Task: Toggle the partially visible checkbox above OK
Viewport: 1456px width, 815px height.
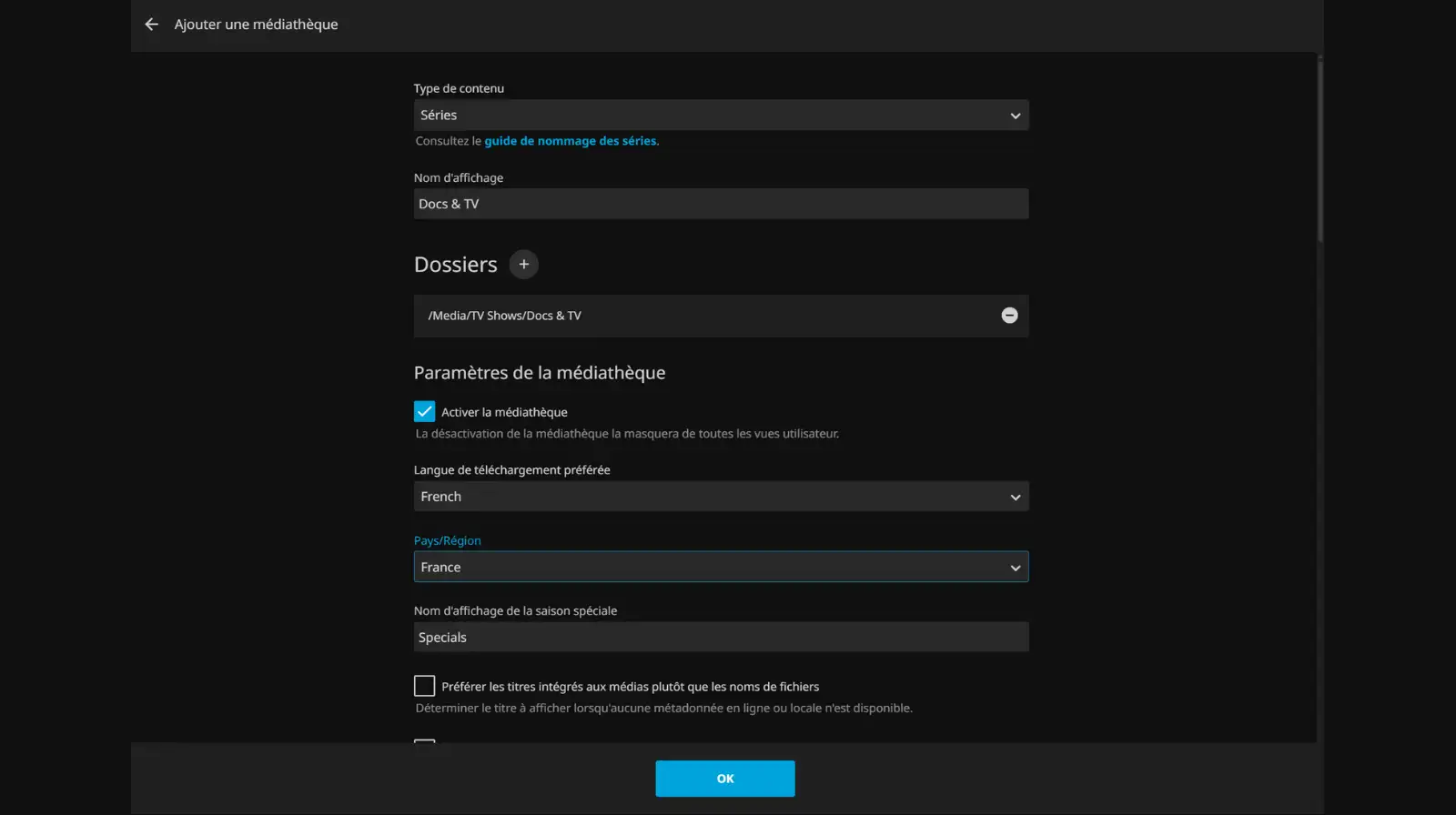Action: tap(424, 741)
